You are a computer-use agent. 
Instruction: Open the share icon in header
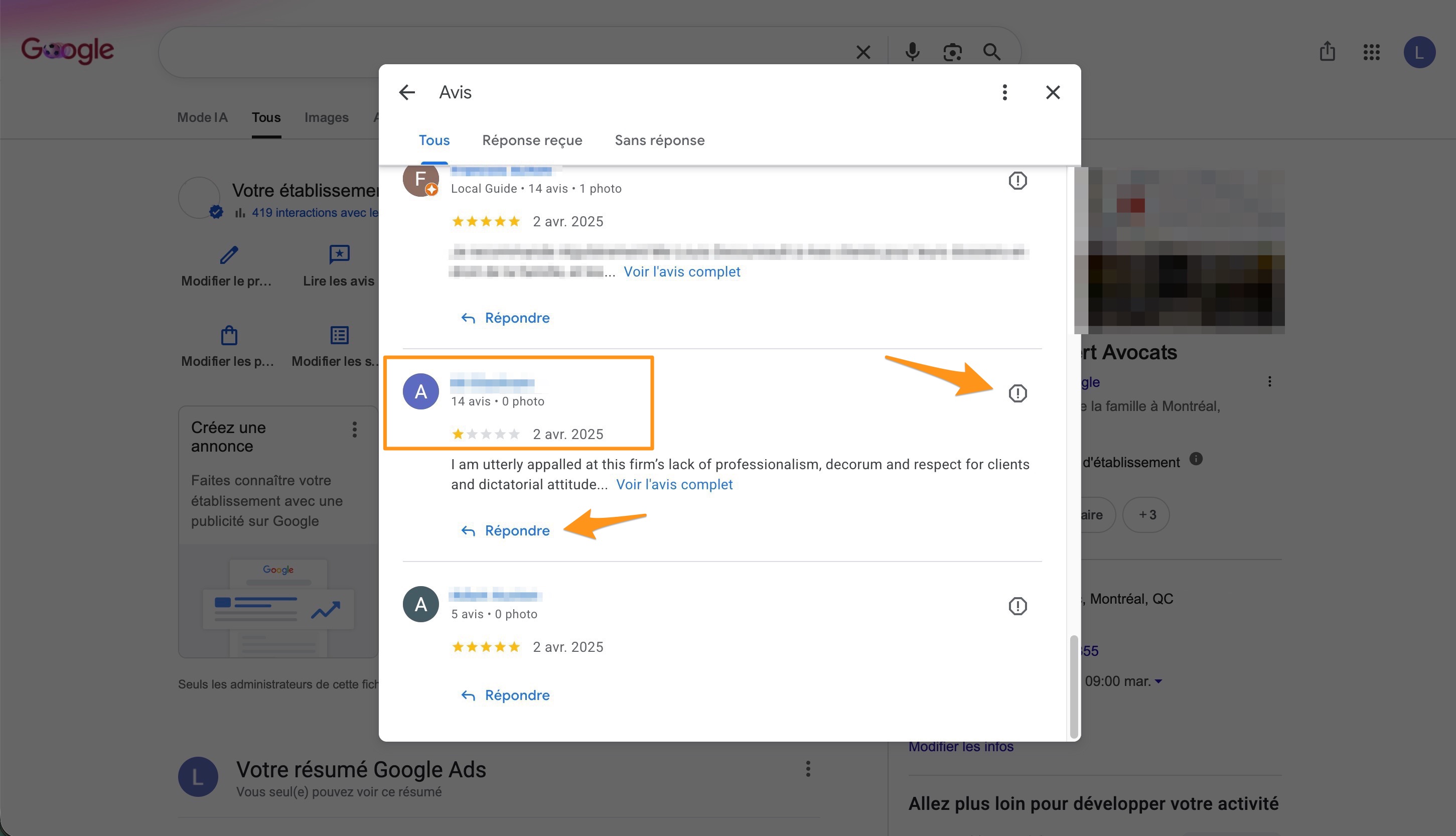point(1327,52)
